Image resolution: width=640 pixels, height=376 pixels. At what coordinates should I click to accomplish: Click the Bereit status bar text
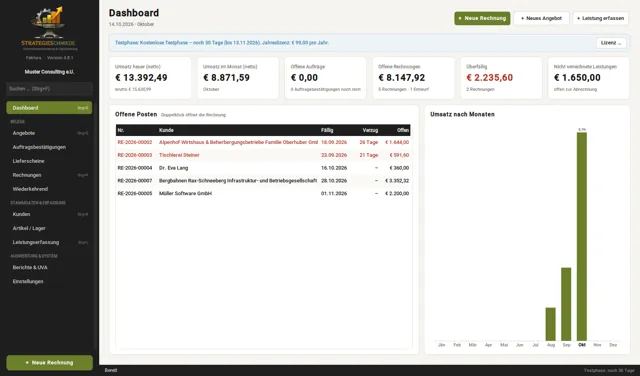(x=111, y=370)
